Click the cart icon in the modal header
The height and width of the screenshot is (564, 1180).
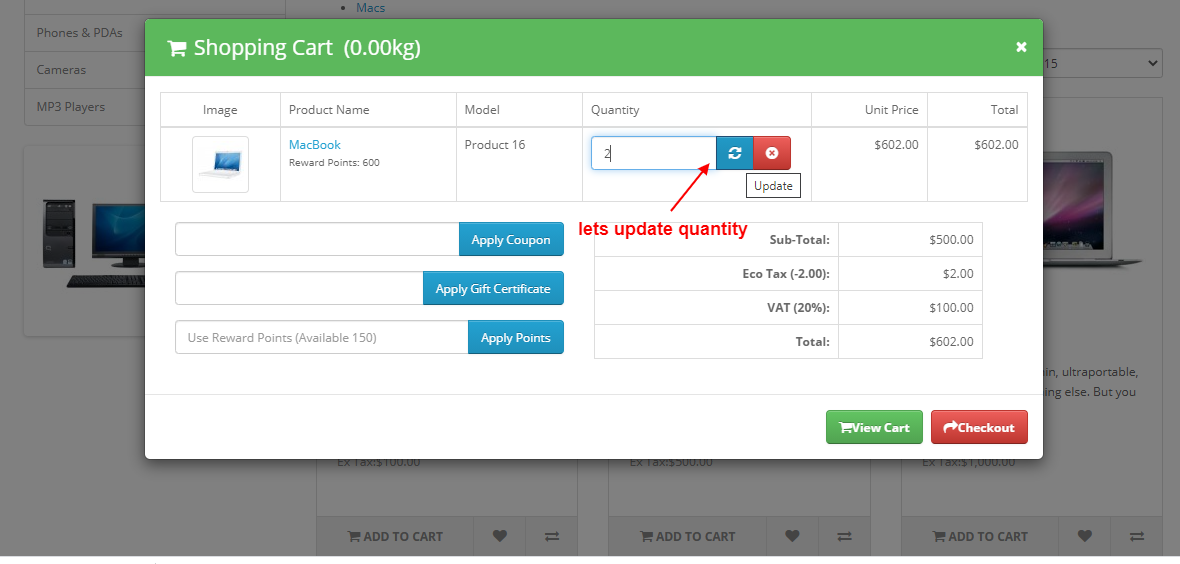[176, 48]
